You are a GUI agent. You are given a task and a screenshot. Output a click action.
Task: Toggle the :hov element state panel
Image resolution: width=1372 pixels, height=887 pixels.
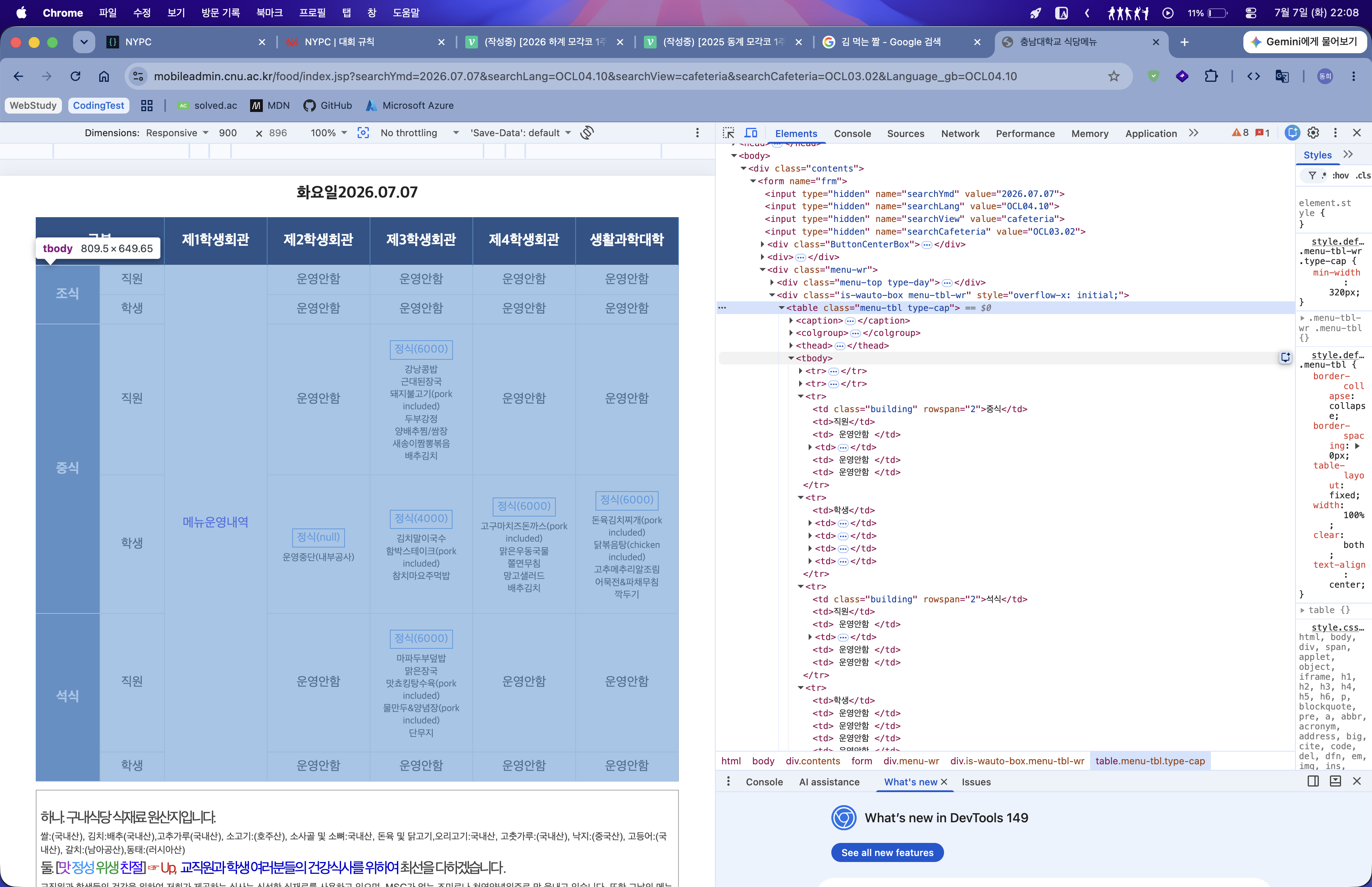(x=1340, y=175)
